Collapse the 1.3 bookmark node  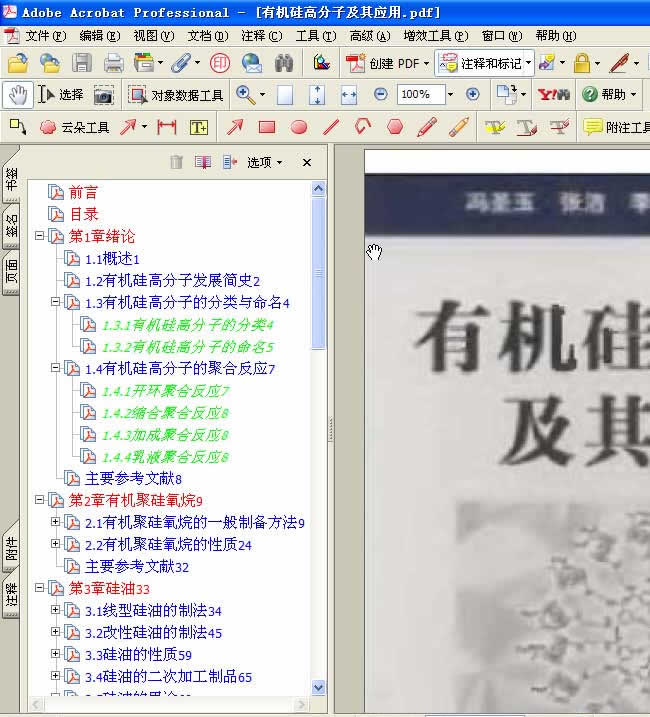click(55, 302)
